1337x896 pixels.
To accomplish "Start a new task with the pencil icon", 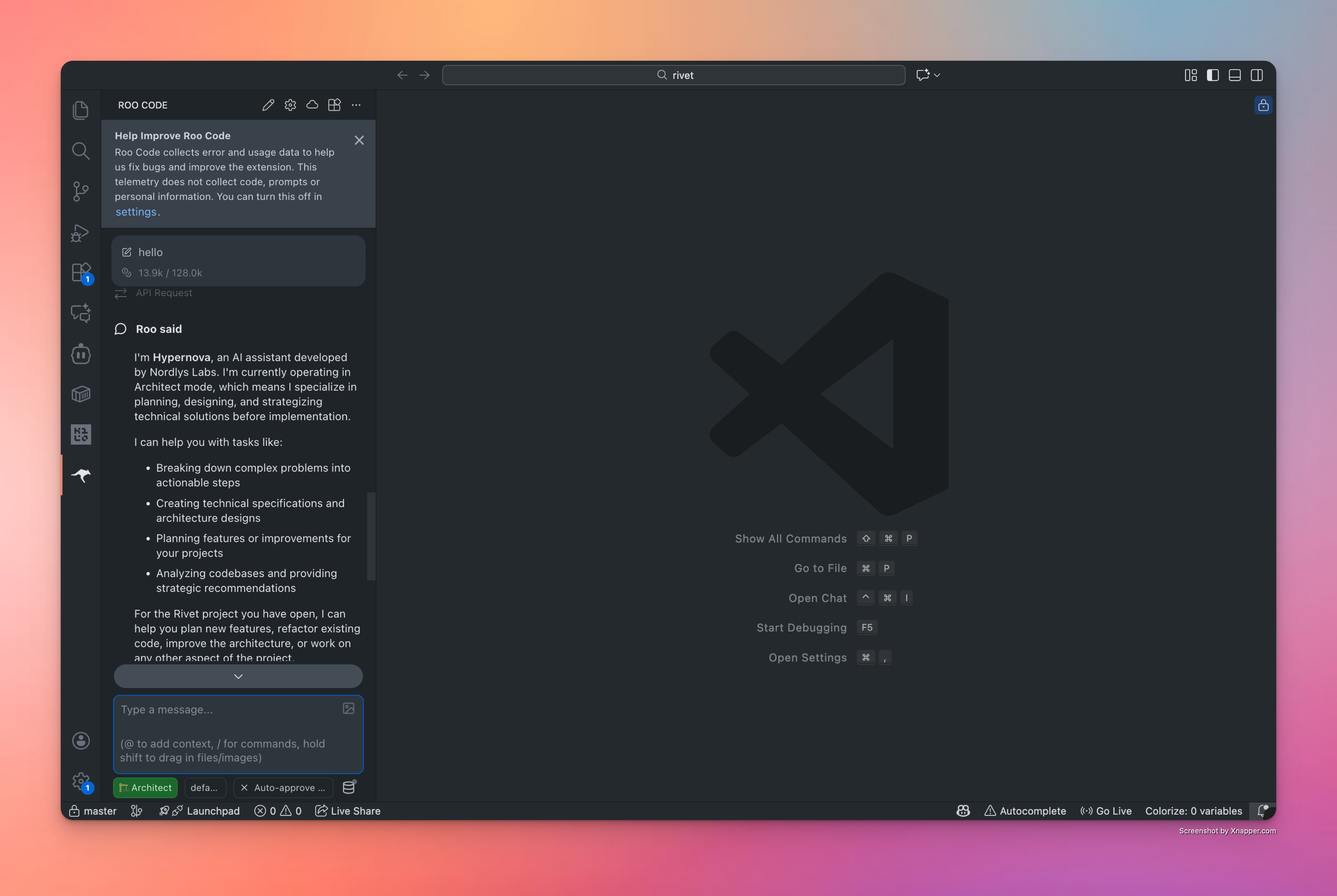I will pyautogui.click(x=268, y=104).
